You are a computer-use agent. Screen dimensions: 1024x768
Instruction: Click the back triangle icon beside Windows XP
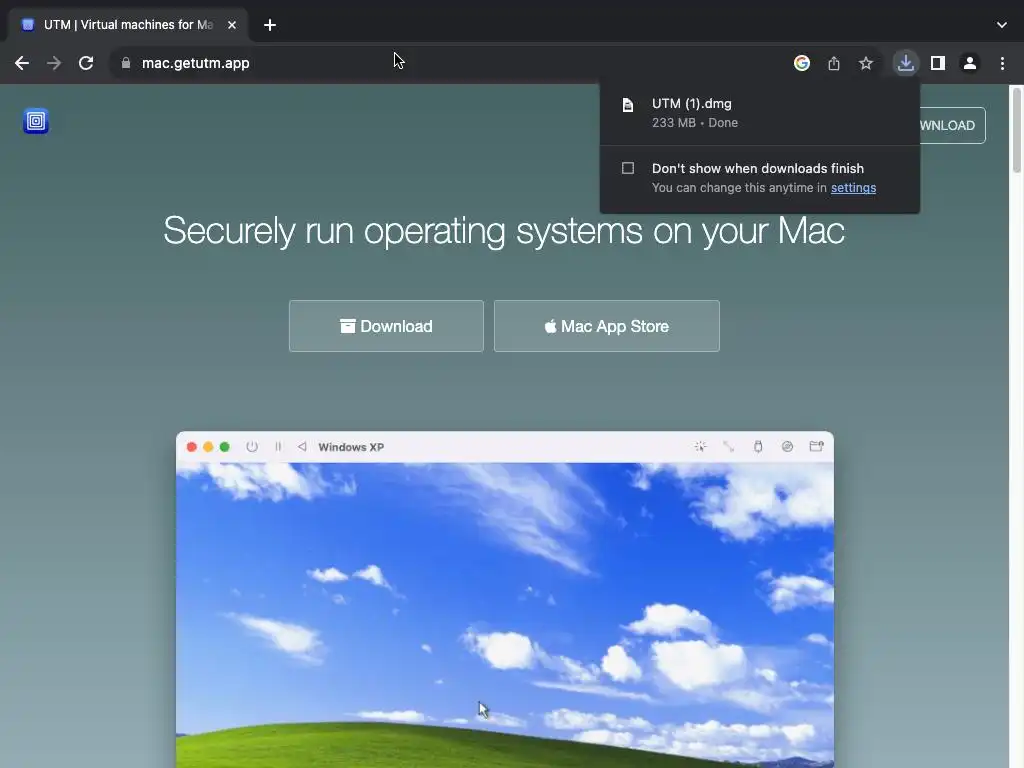(302, 447)
